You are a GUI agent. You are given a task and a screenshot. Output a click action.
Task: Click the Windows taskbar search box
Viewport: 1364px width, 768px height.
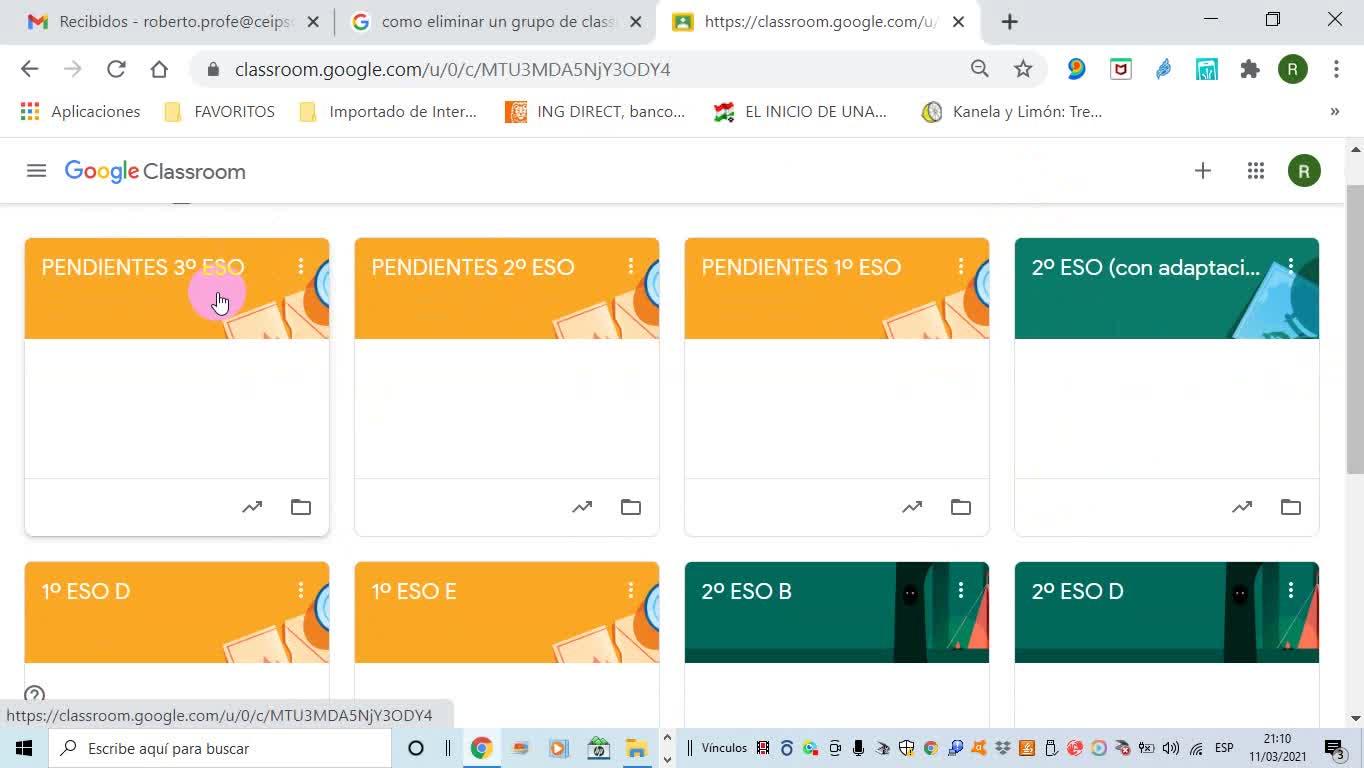click(220, 748)
